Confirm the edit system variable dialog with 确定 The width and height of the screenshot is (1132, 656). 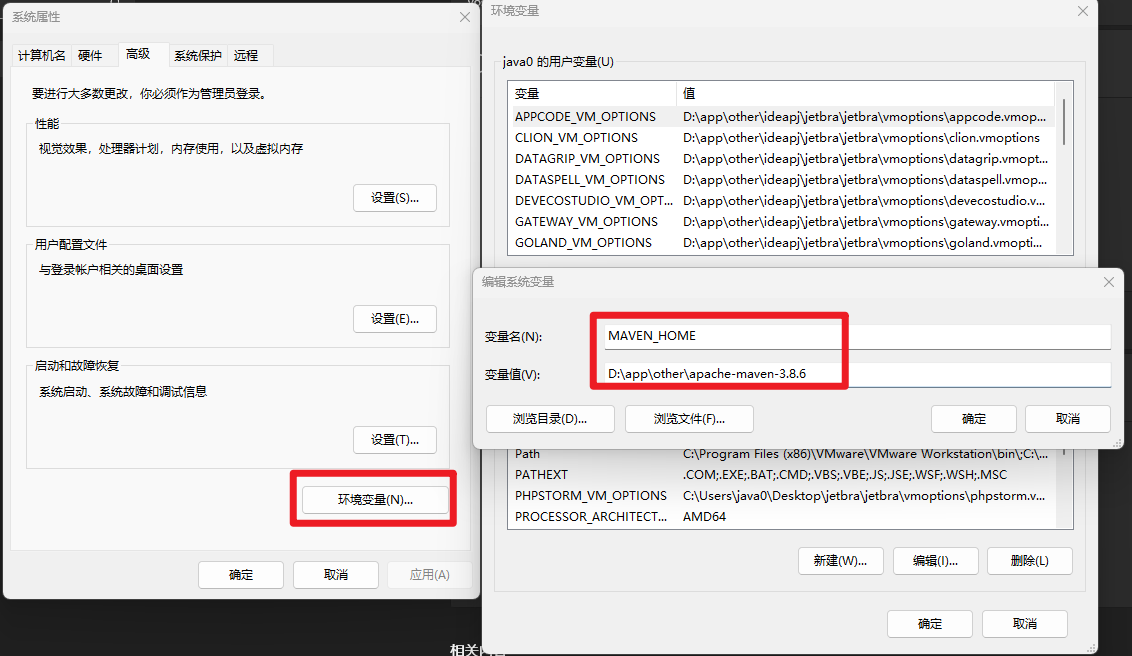[x=973, y=419]
